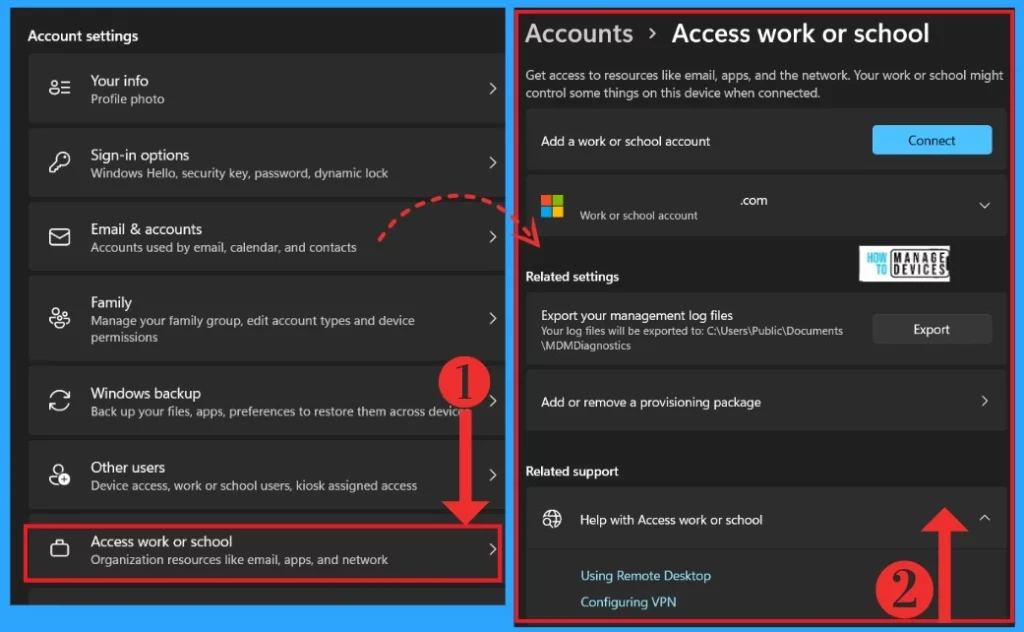1024x632 pixels.
Task: Click the Family group icon
Action: (x=59, y=318)
